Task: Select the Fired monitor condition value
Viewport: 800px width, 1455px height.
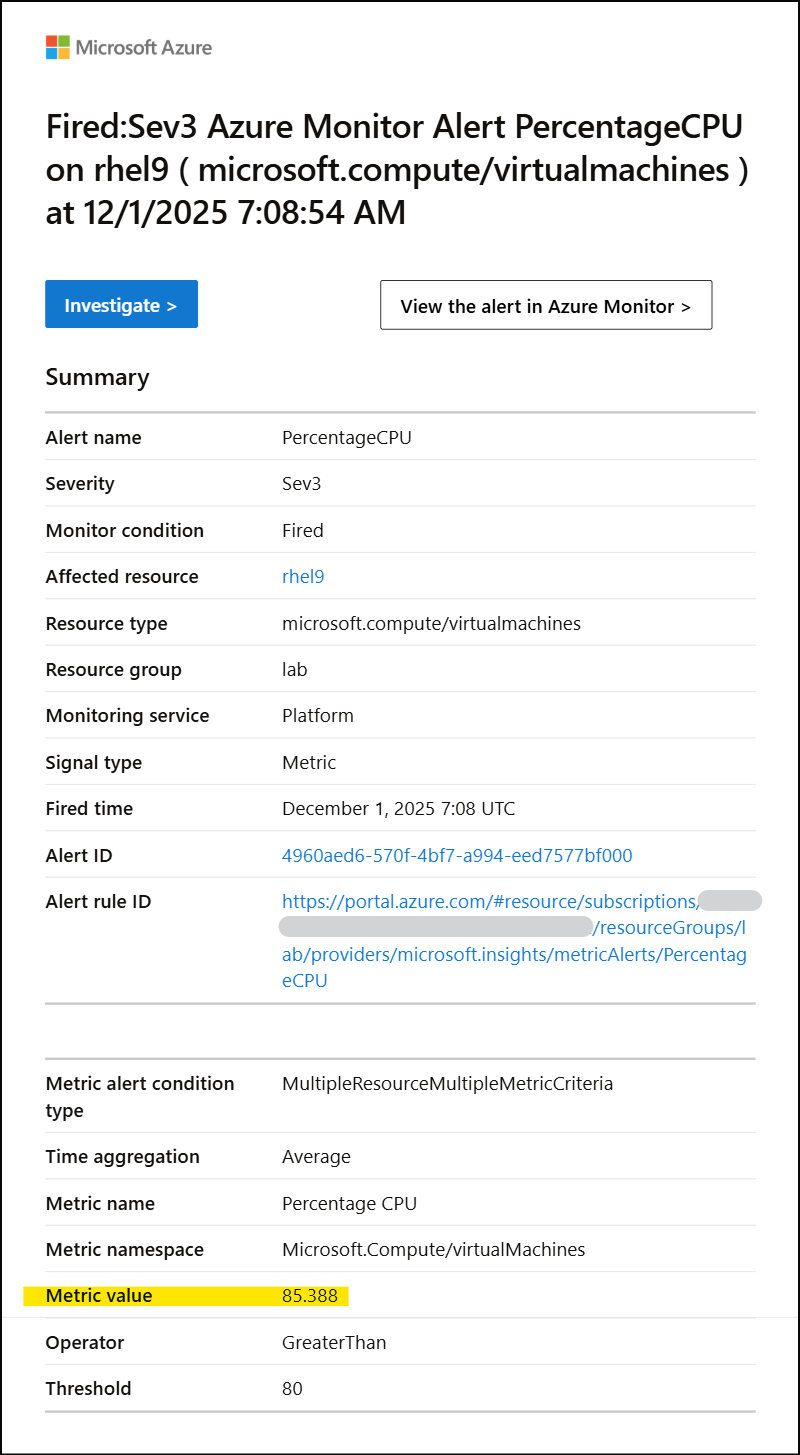Action: [303, 531]
